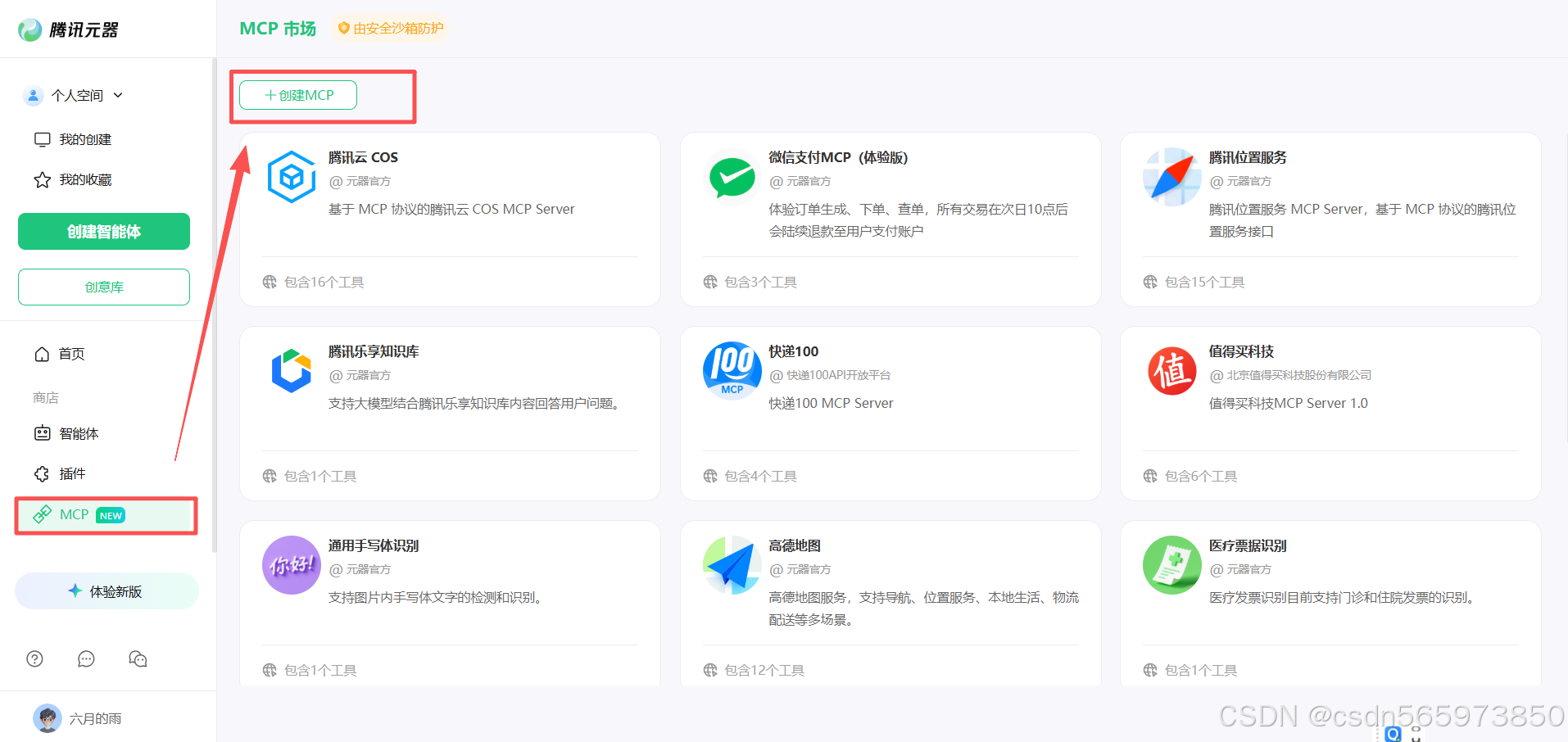Click the 创意库 button
1568x742 pixels.
coord(104,287)
